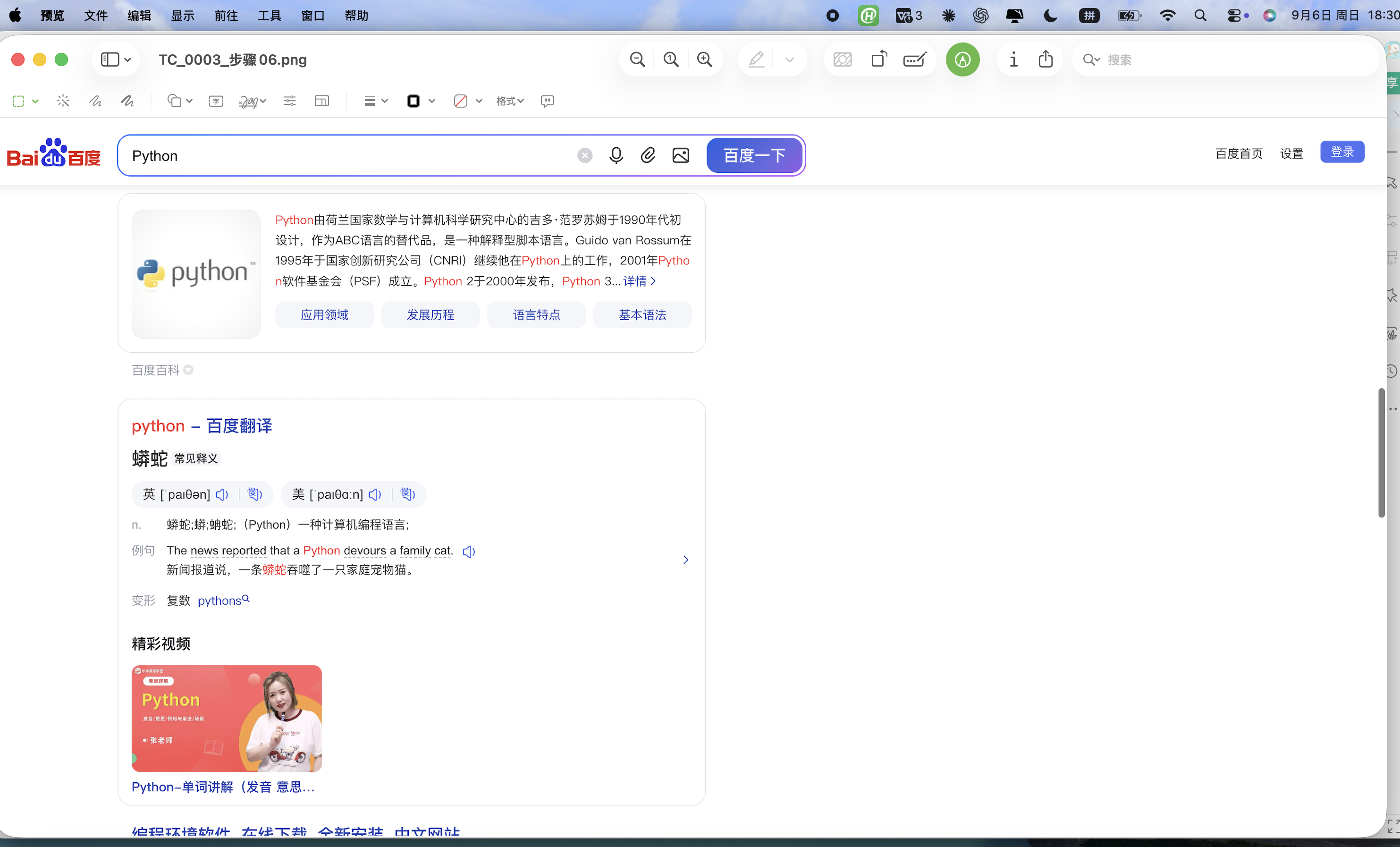Expand the sidebar view options chevron
Image resolution: width=1400 pixels, height=847 pixels.
point(128,59)
